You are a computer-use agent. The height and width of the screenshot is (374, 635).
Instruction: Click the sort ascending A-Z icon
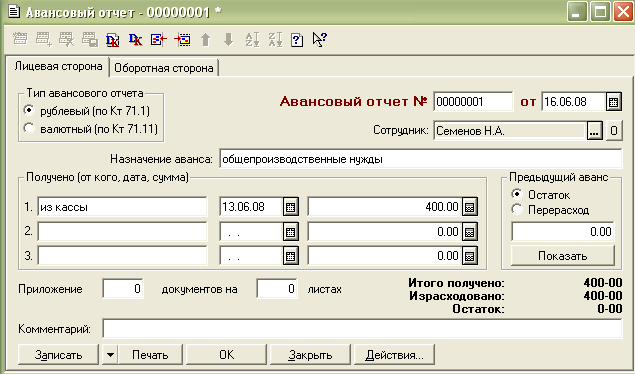tap(252, 39)
